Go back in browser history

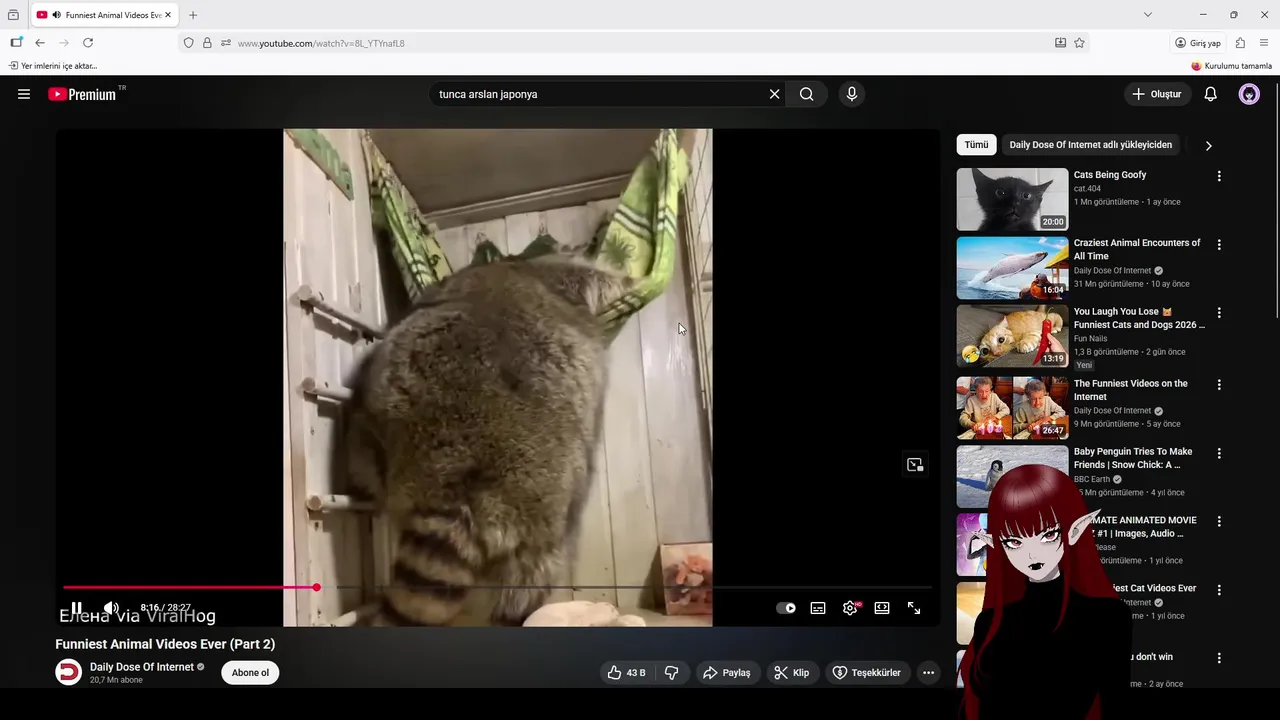click(x=40, y=43)
